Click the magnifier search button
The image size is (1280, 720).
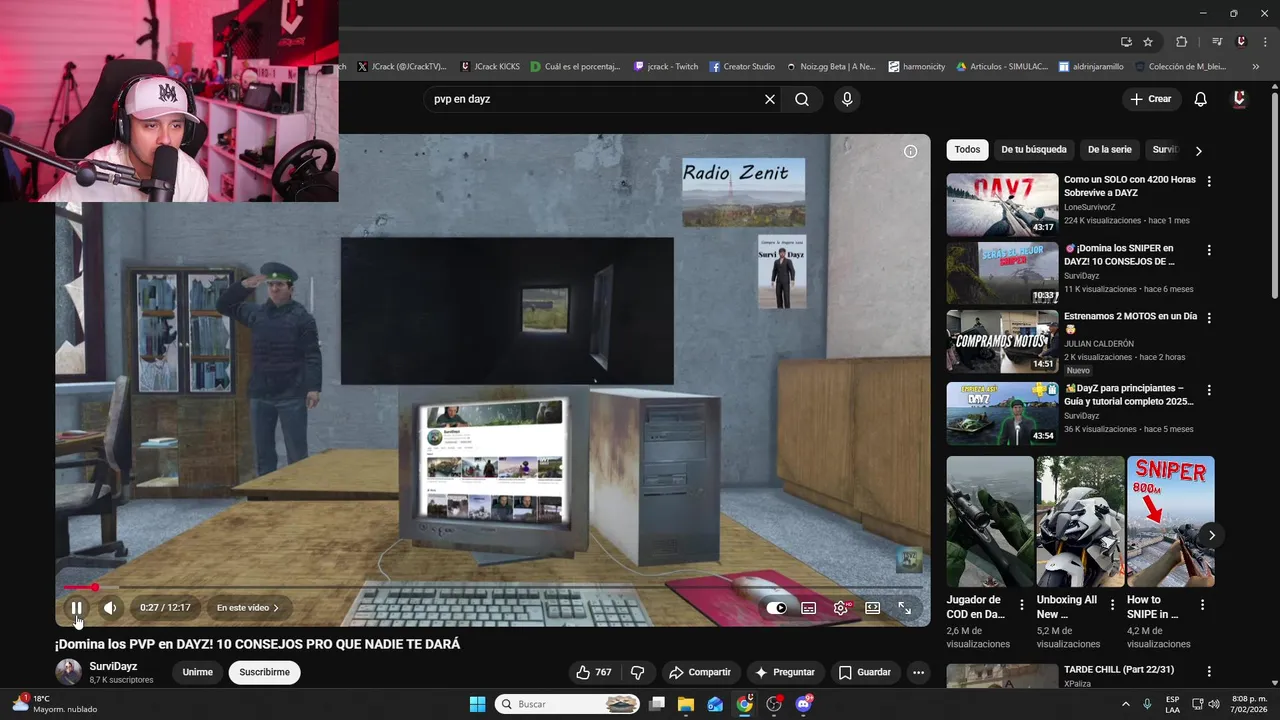[x=802, y=99]
